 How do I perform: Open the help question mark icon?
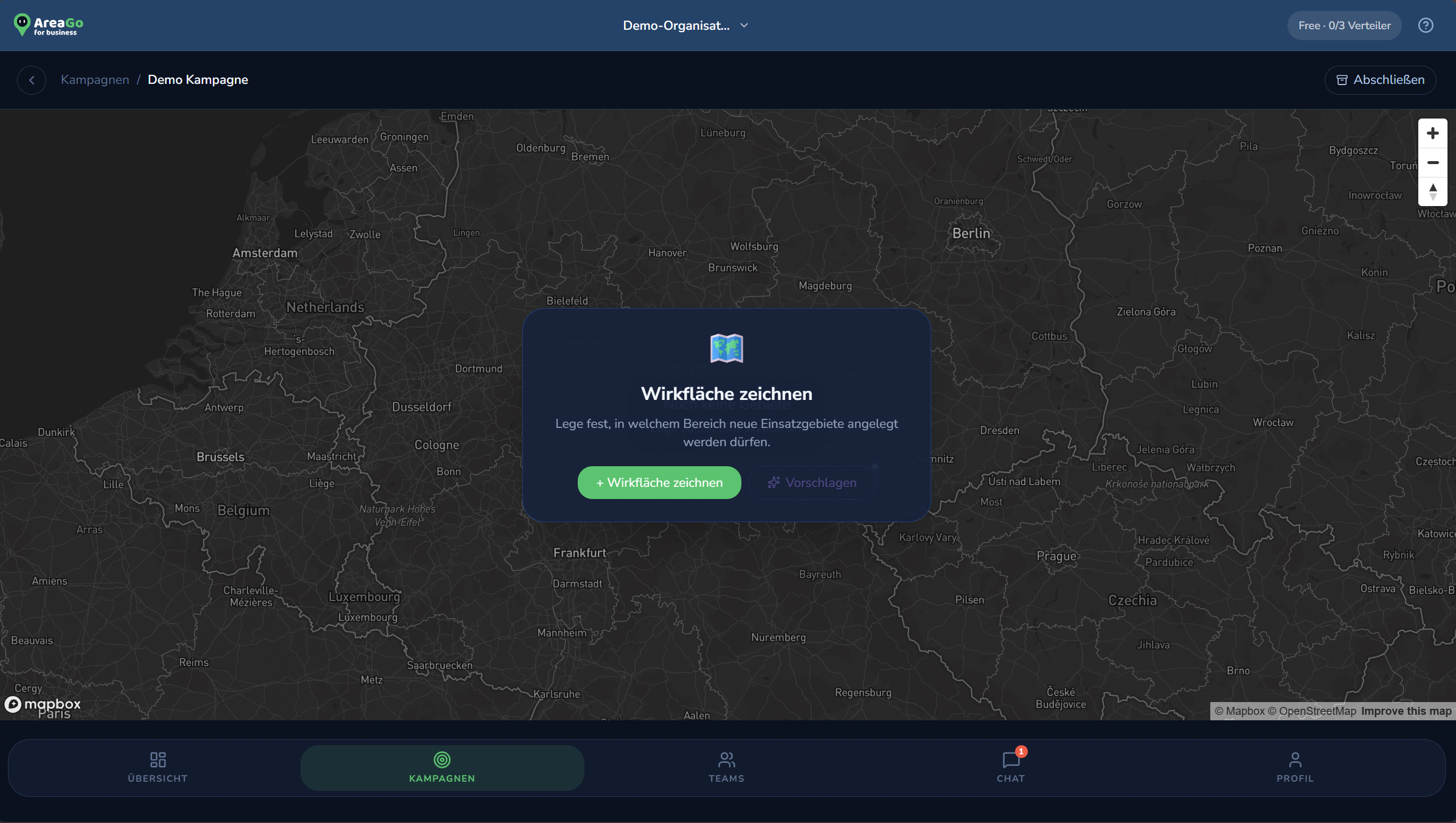[x=1426, y=26]
